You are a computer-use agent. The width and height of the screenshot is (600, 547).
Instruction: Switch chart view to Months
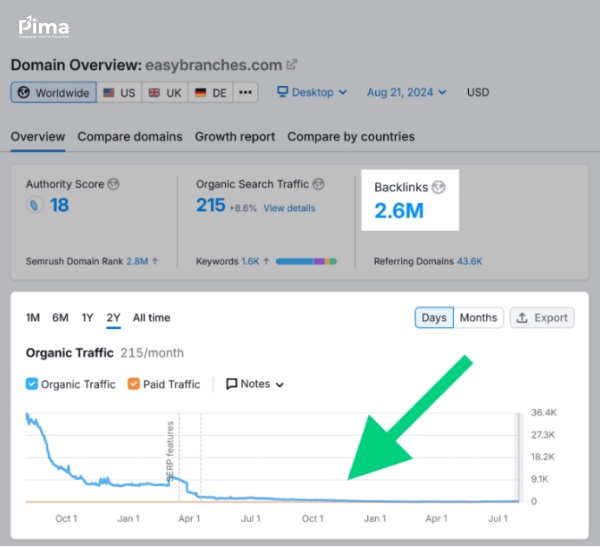click(x=478, y=318)
